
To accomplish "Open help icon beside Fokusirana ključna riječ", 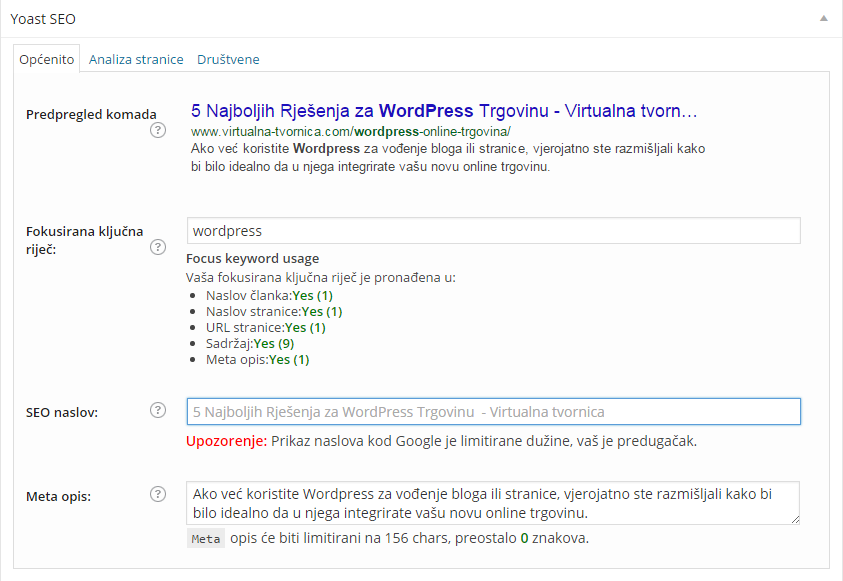I will [x=158, y=247].
